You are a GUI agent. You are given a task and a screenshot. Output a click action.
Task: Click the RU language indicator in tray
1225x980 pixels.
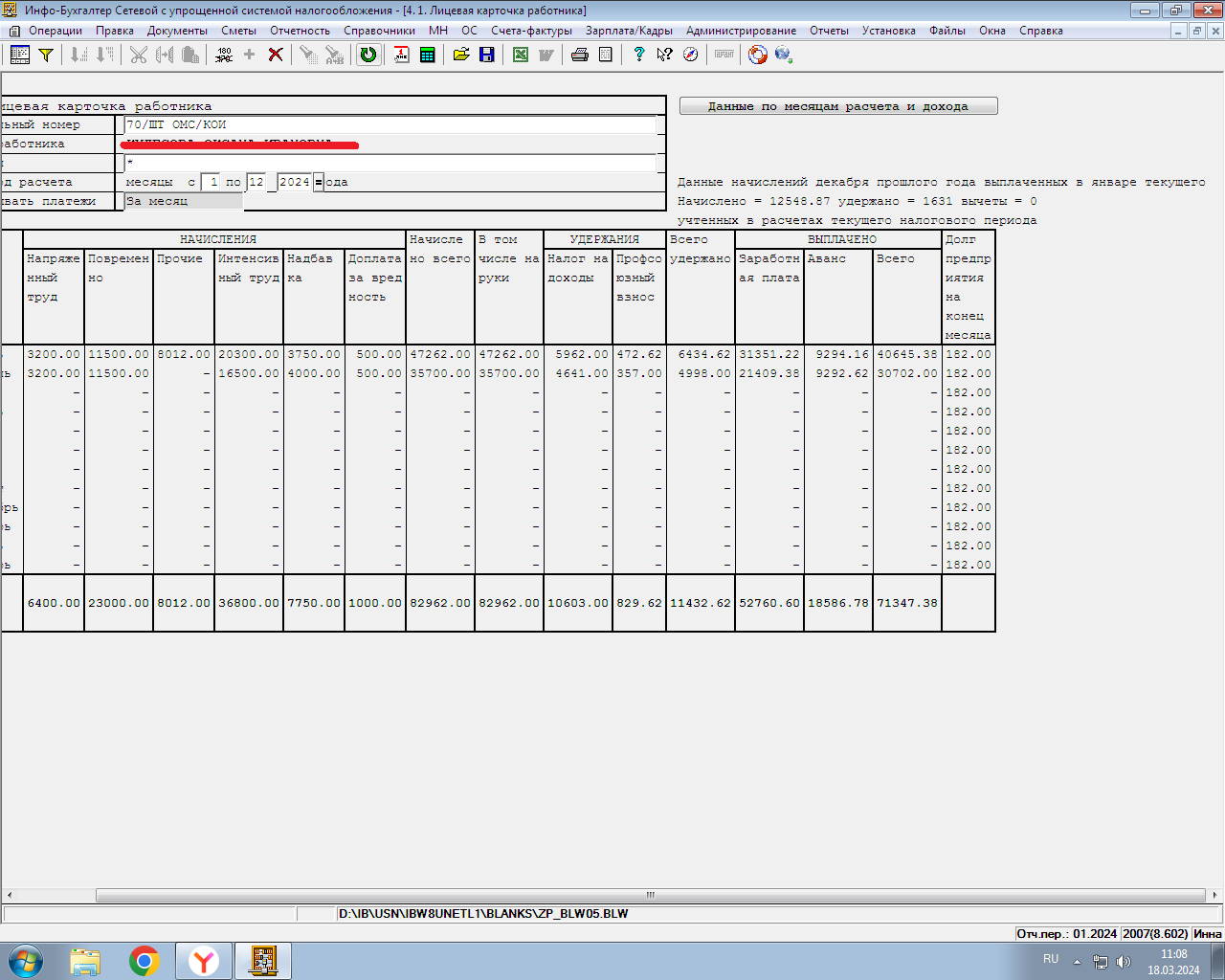click(1051, 959)
